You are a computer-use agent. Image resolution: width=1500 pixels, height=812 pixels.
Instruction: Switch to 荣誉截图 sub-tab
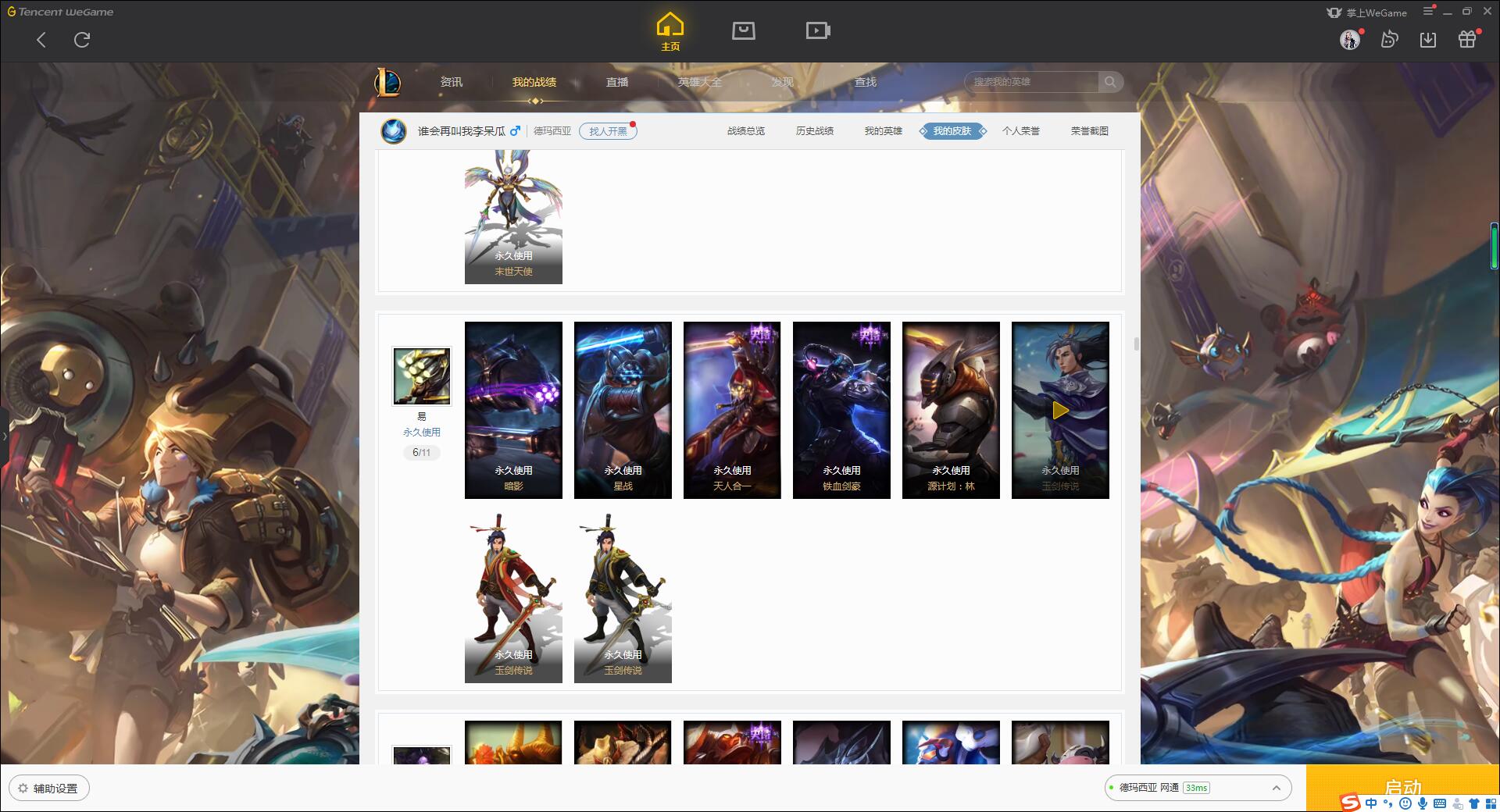[x=1090, y=131]
